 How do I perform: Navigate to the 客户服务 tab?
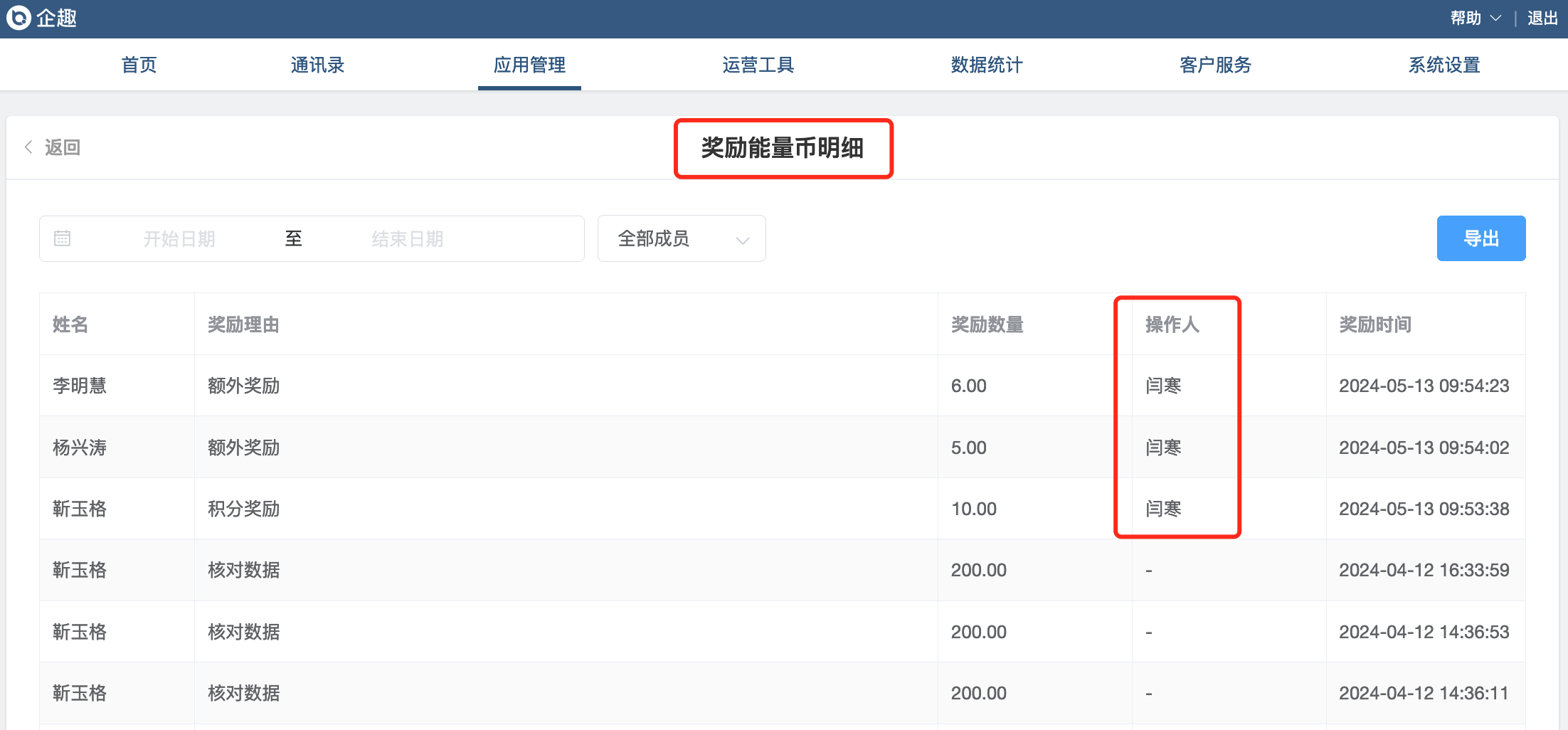[1215, 65]
